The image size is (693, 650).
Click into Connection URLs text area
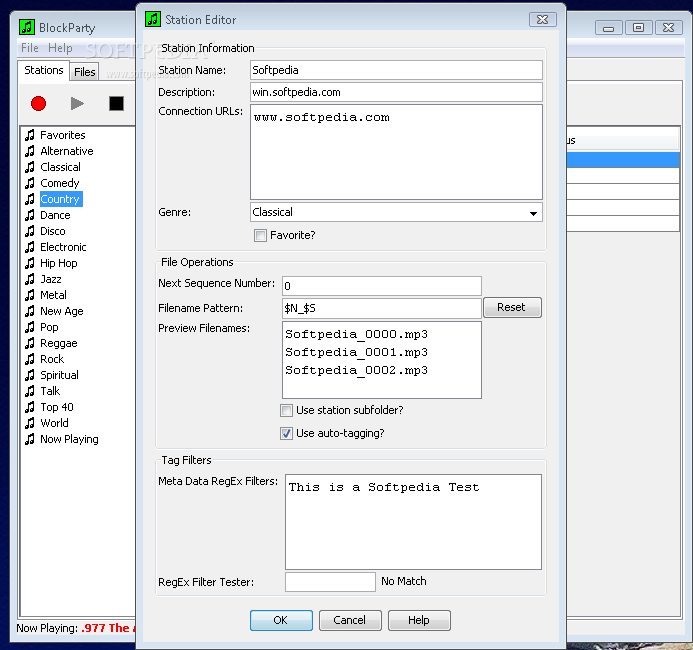pos(396,152)
